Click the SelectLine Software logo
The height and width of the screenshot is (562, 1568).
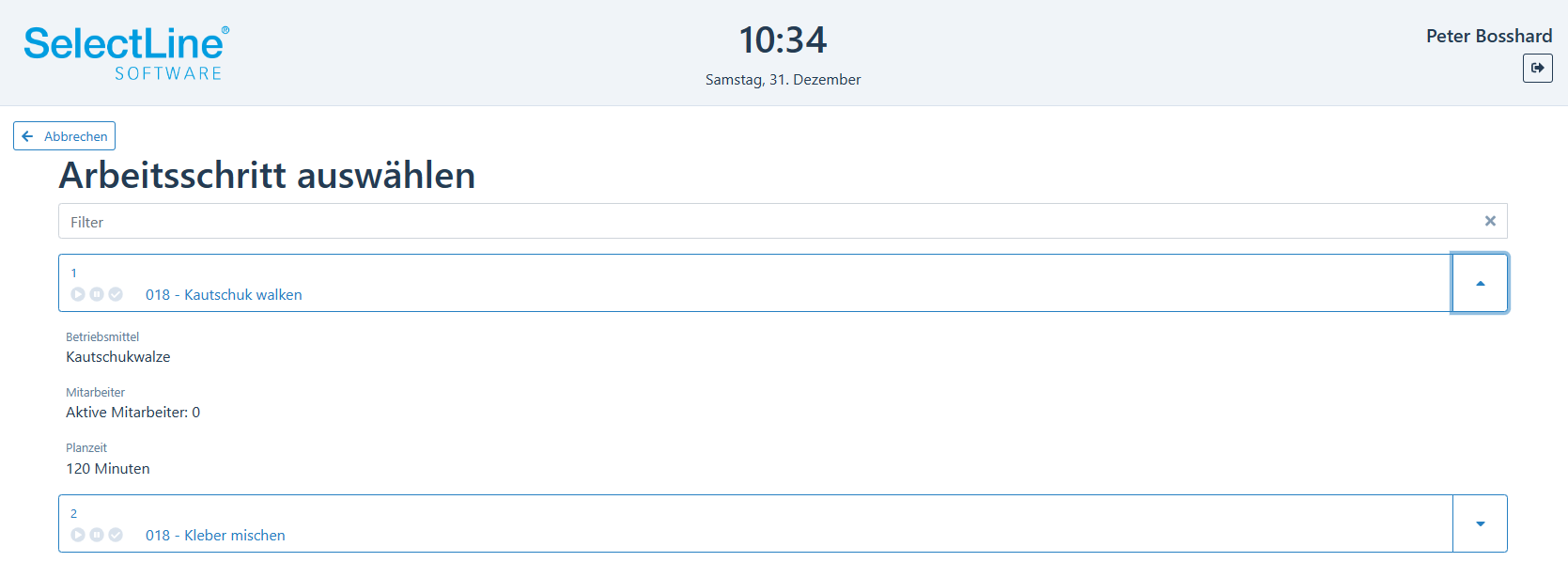pyautogui.click(x=126, y=53)
